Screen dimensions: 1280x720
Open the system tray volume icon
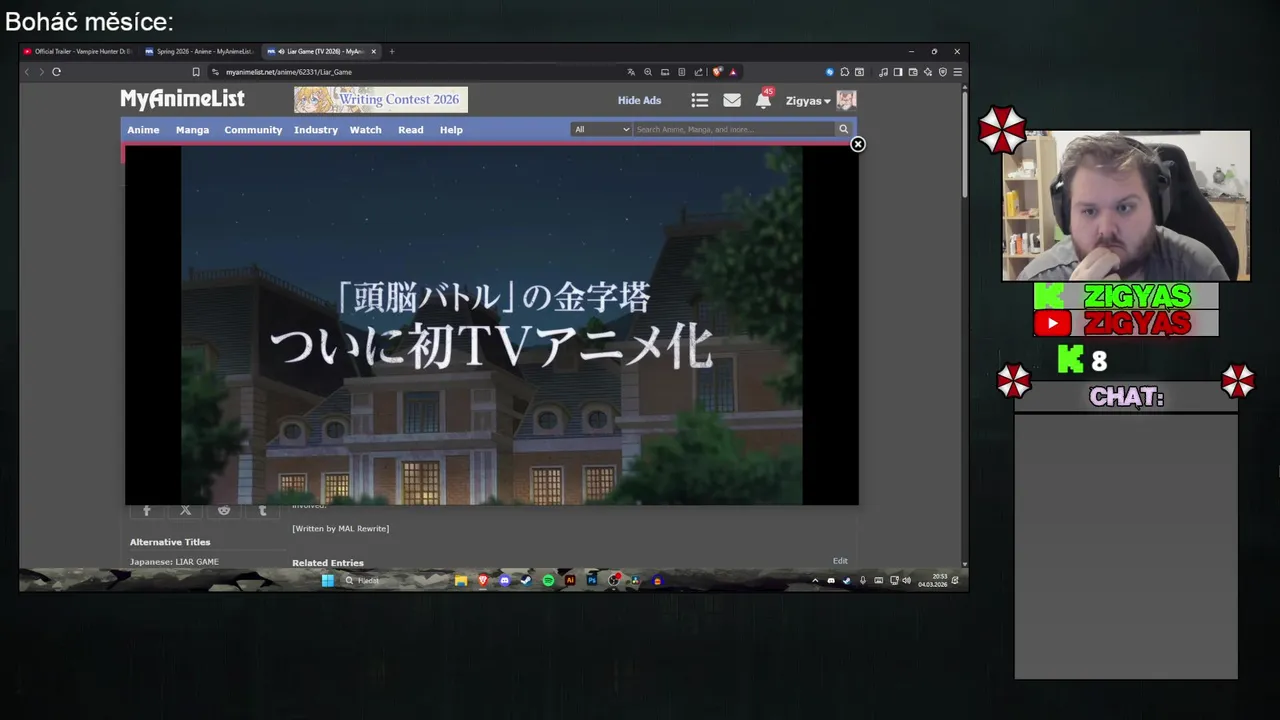tap(907, 580)
